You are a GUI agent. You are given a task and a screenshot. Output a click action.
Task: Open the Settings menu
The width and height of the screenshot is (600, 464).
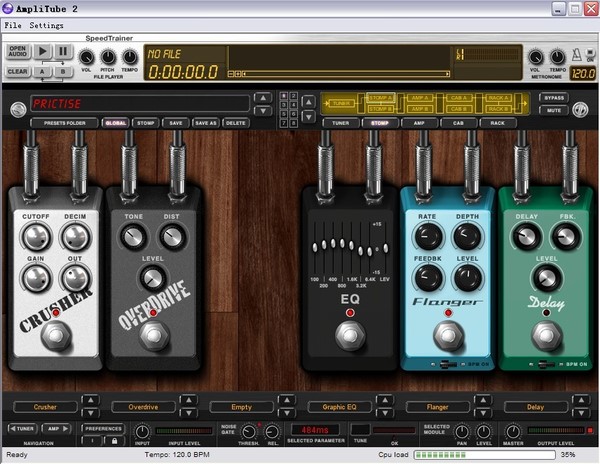point(46,25)
